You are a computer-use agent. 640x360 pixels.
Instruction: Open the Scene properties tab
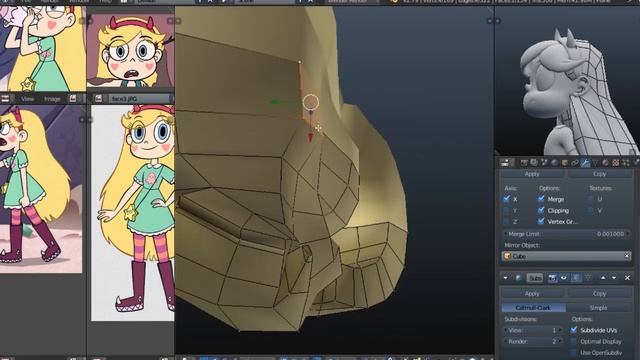click(544, 163)
